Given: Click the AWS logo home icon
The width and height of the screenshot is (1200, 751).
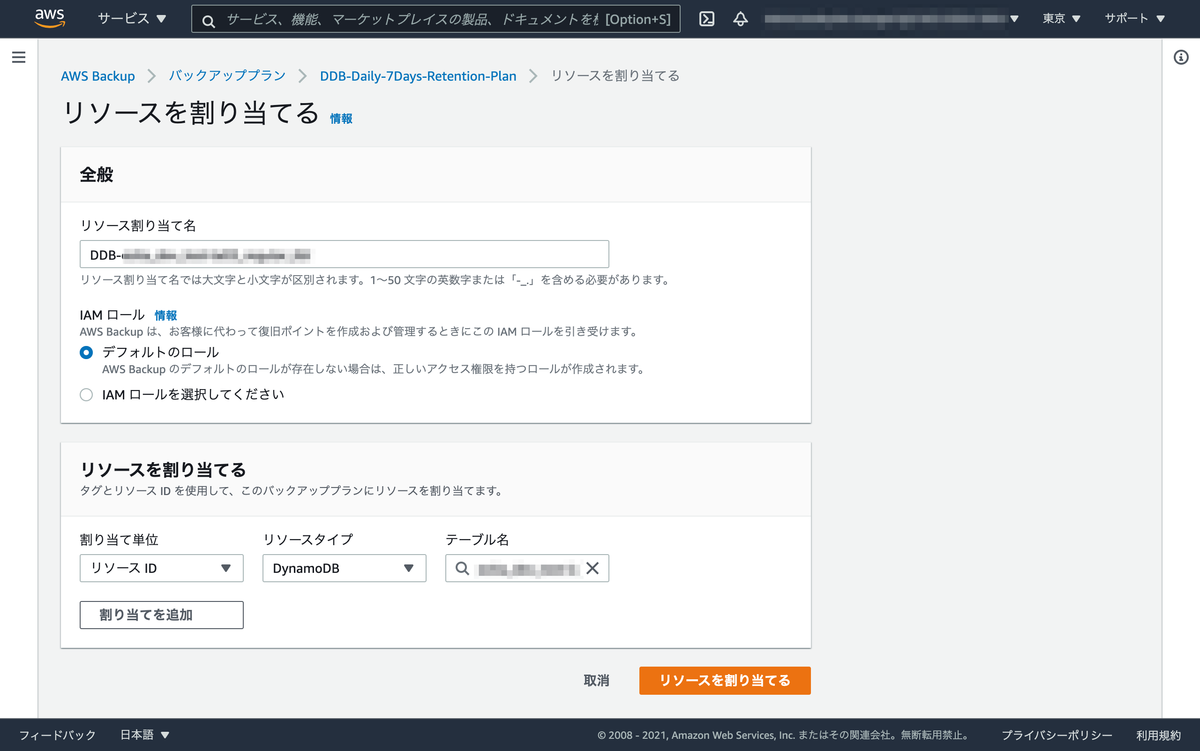Looking at the screenshot, I should (49, 18).
